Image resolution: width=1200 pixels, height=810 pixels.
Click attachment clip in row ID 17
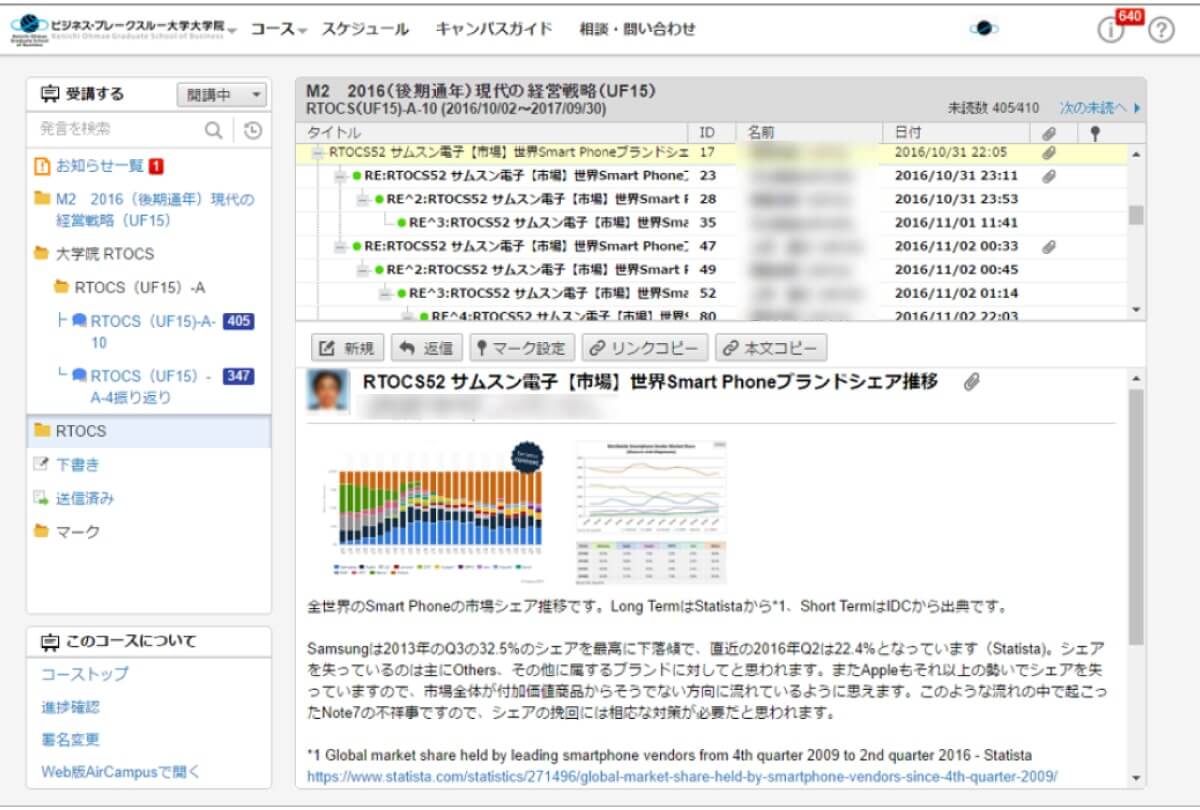point(1049,153)
